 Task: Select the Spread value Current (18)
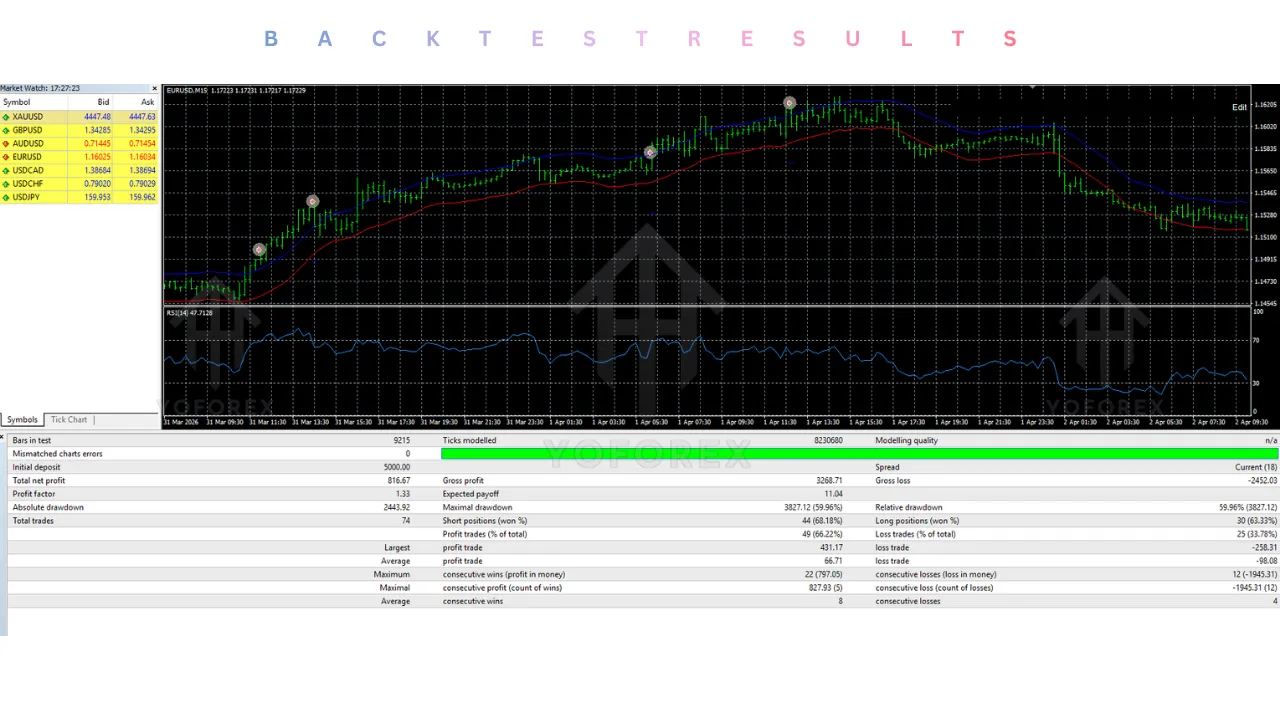pos(1256,467)
